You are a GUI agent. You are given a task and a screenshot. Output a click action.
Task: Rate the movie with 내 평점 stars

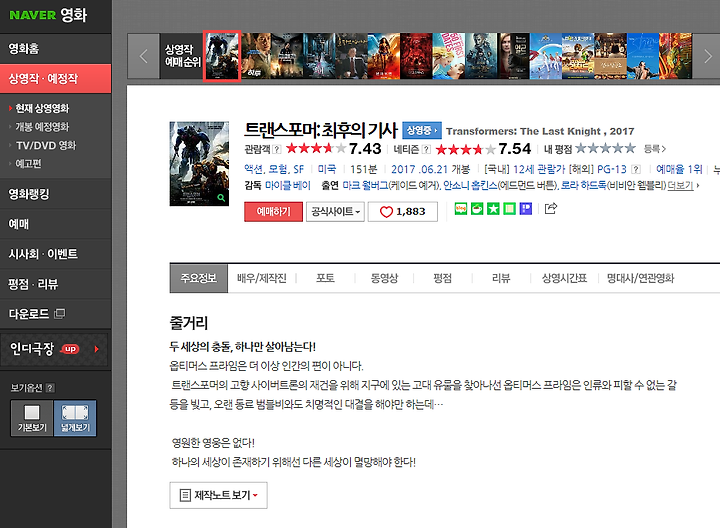pos(605,148)
